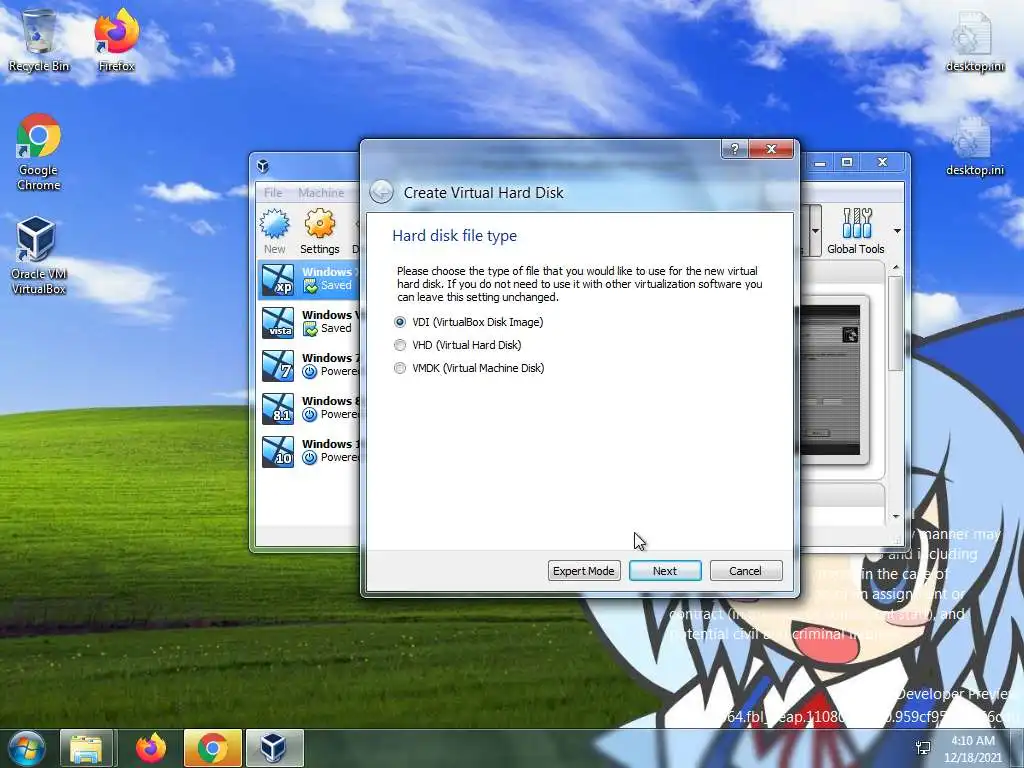Select the Google Chrome desktop shortcut
Screen dimensions: 1024x768
tap(39, 152)
